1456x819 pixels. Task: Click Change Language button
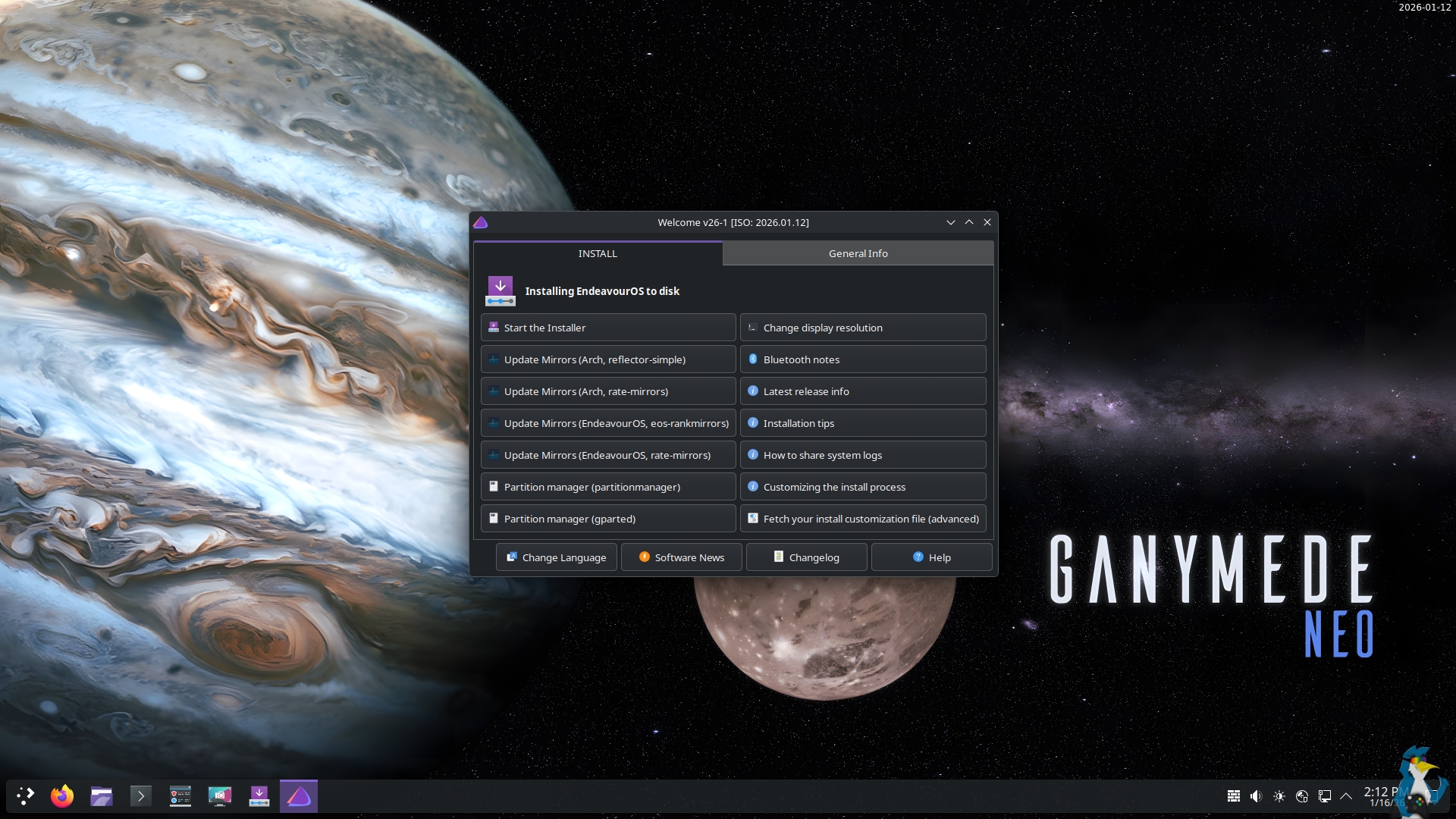[557, 557]
